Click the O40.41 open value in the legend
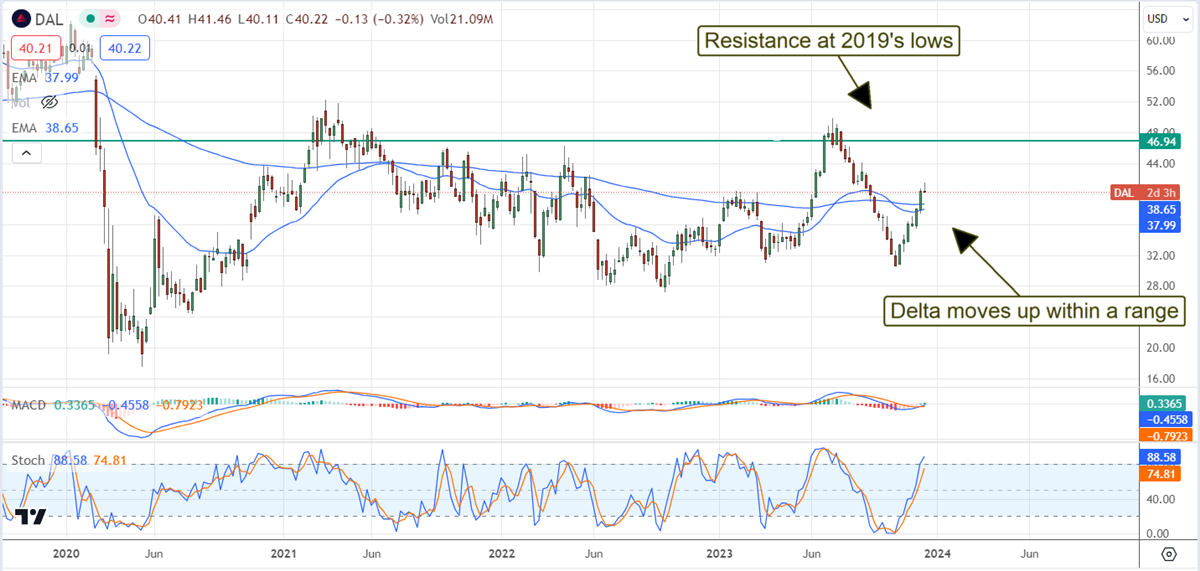 click(161, 18)
